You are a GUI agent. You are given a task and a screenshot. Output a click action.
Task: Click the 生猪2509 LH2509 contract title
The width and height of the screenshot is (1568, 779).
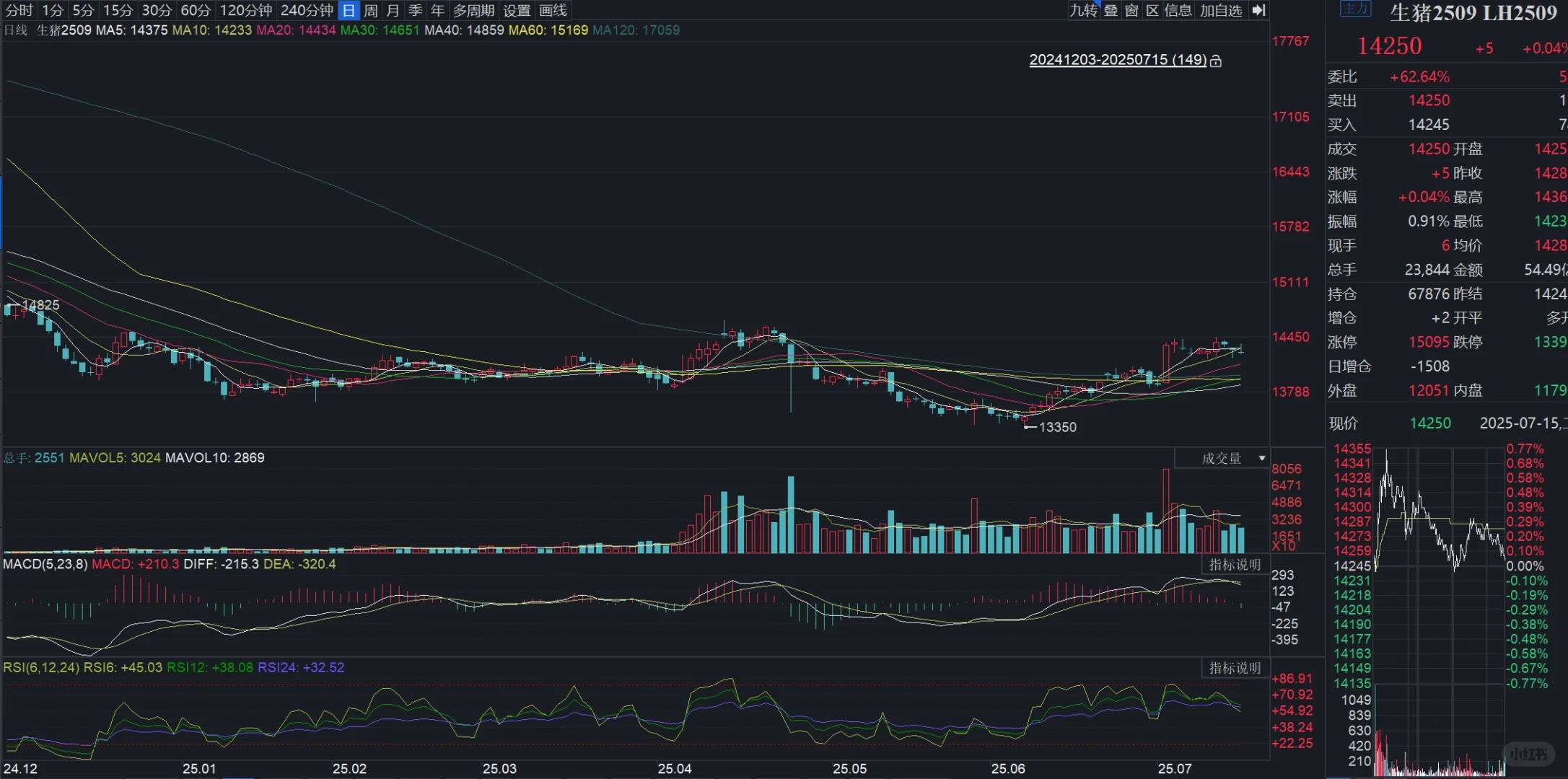(x=1473, y=12)
